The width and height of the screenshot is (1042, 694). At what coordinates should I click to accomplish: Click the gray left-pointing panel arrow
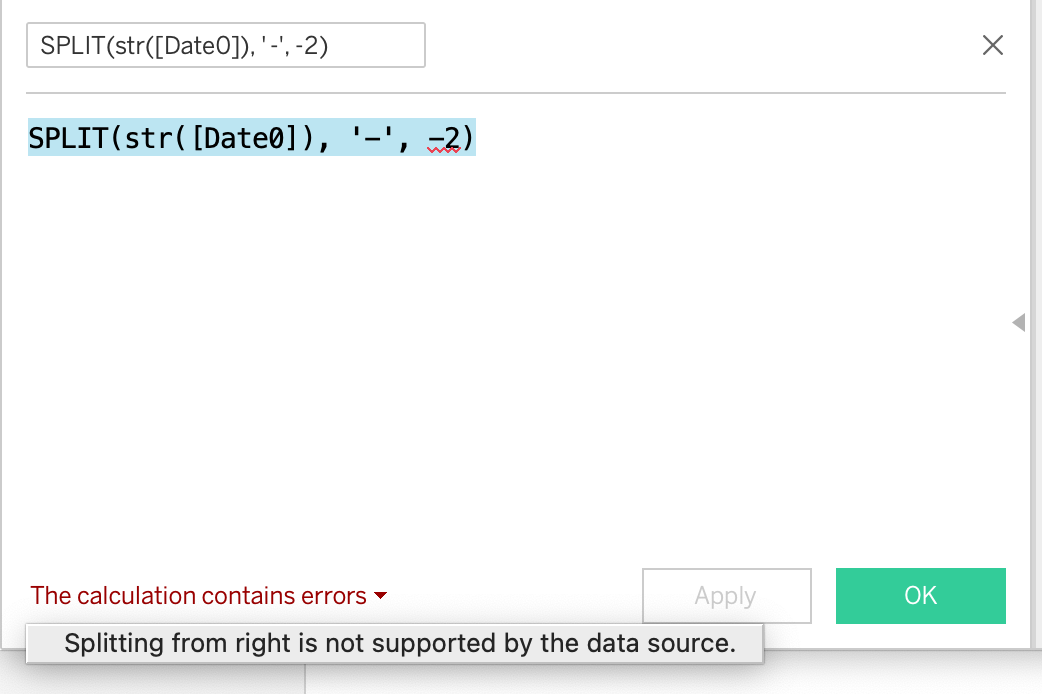1020,322
